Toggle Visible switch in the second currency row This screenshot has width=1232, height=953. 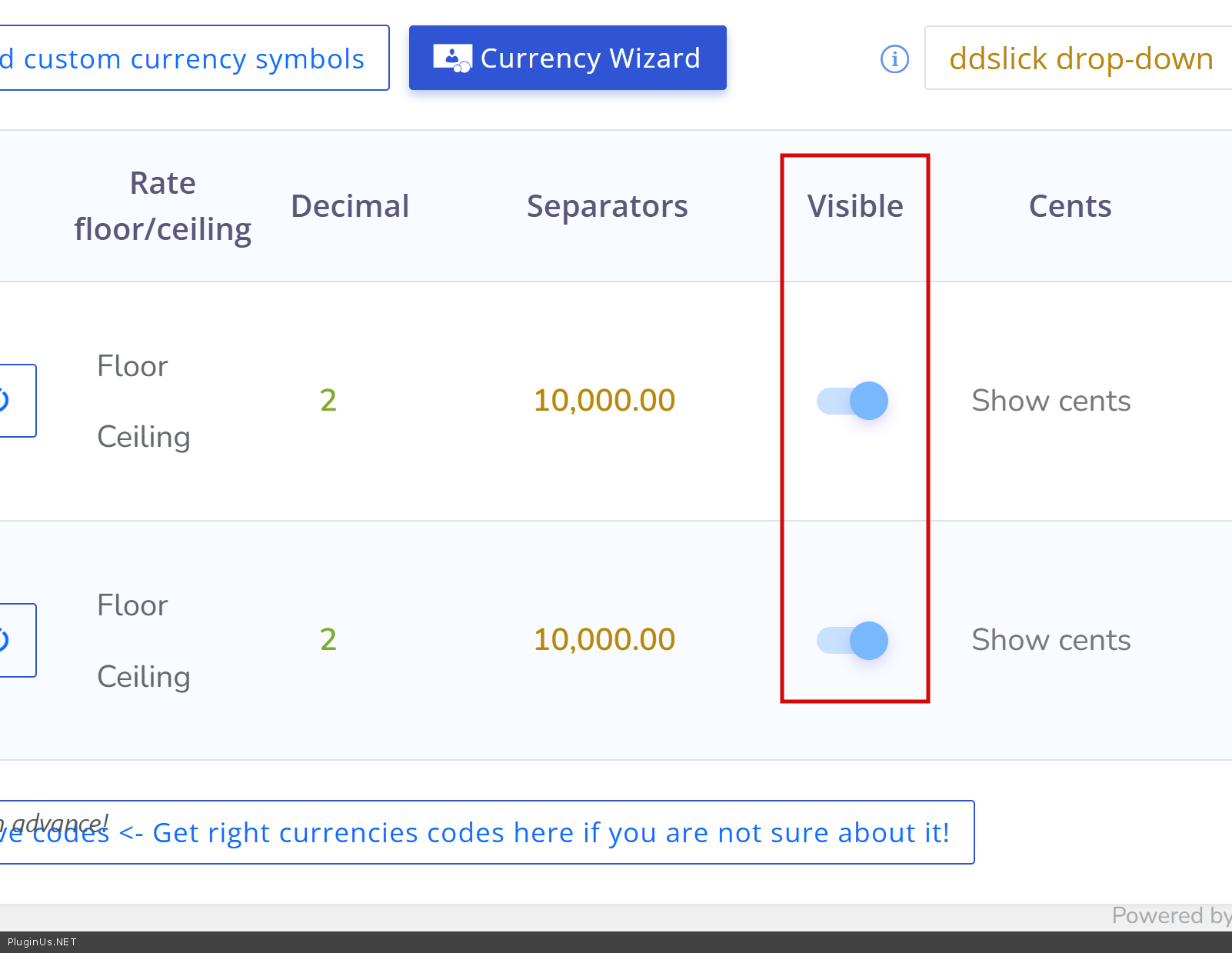[852, 641]
